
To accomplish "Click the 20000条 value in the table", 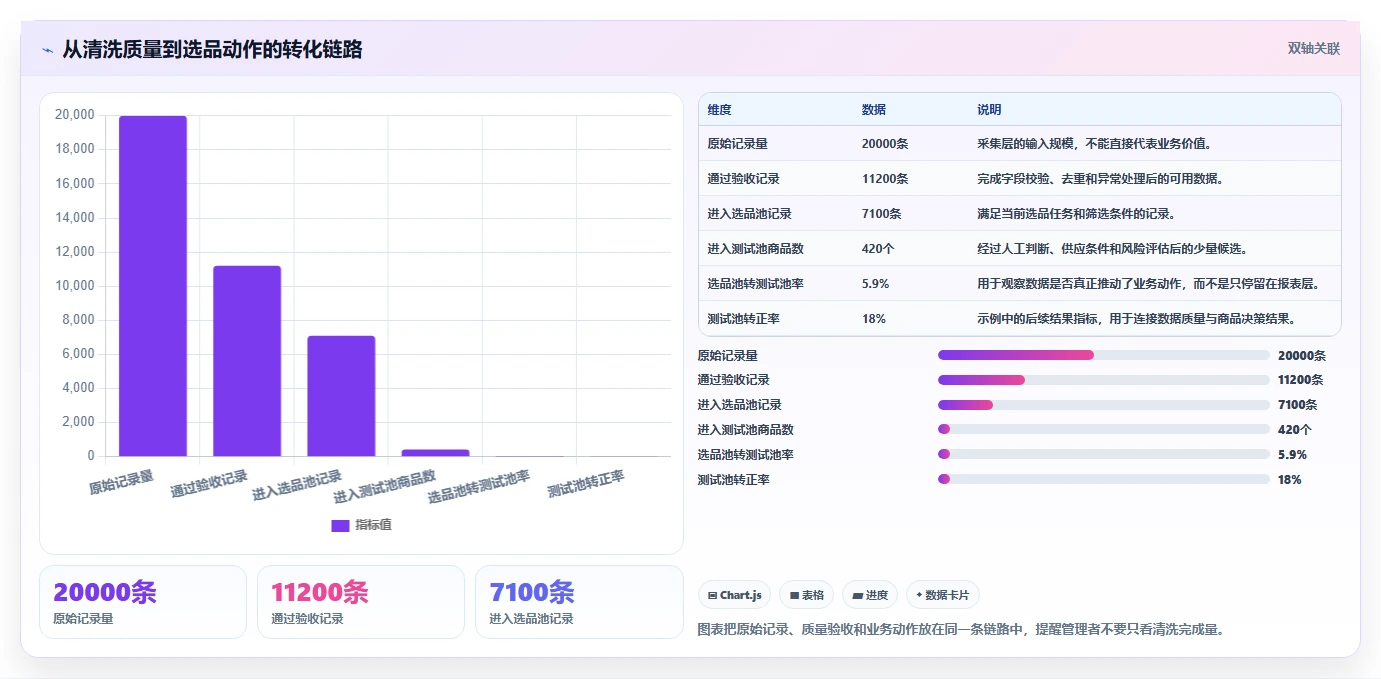I will coord(885,144).
